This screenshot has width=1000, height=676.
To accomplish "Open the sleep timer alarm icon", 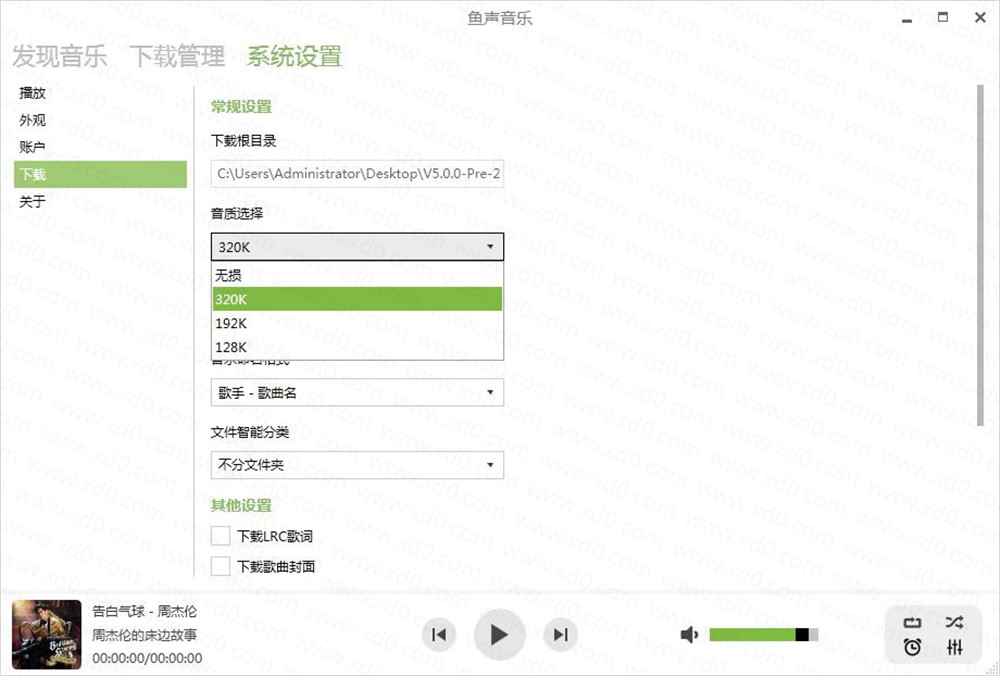I will pyautogui.click(x=913, y=647).
